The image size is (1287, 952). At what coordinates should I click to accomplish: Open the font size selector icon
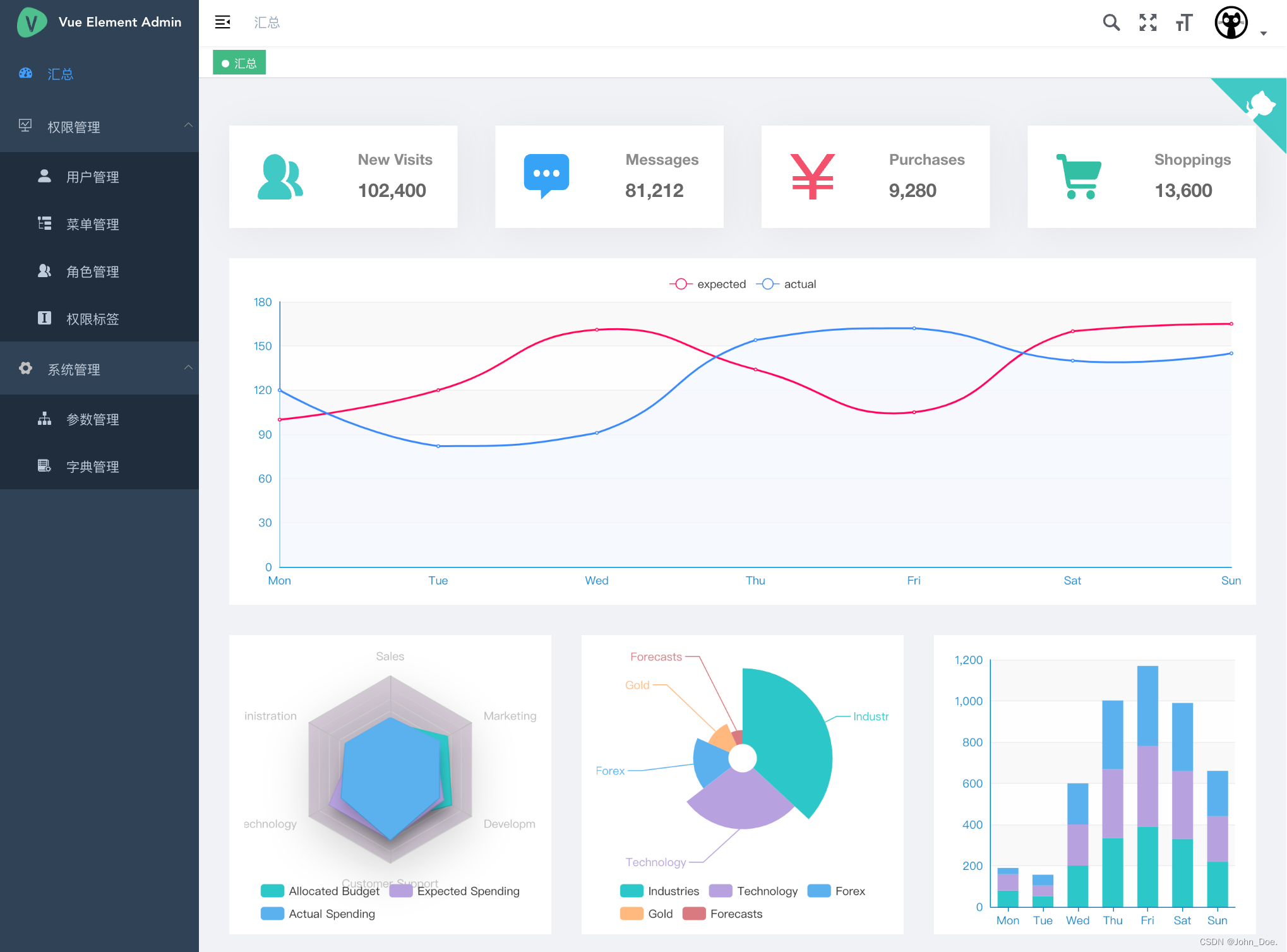tap(1184, 23)
